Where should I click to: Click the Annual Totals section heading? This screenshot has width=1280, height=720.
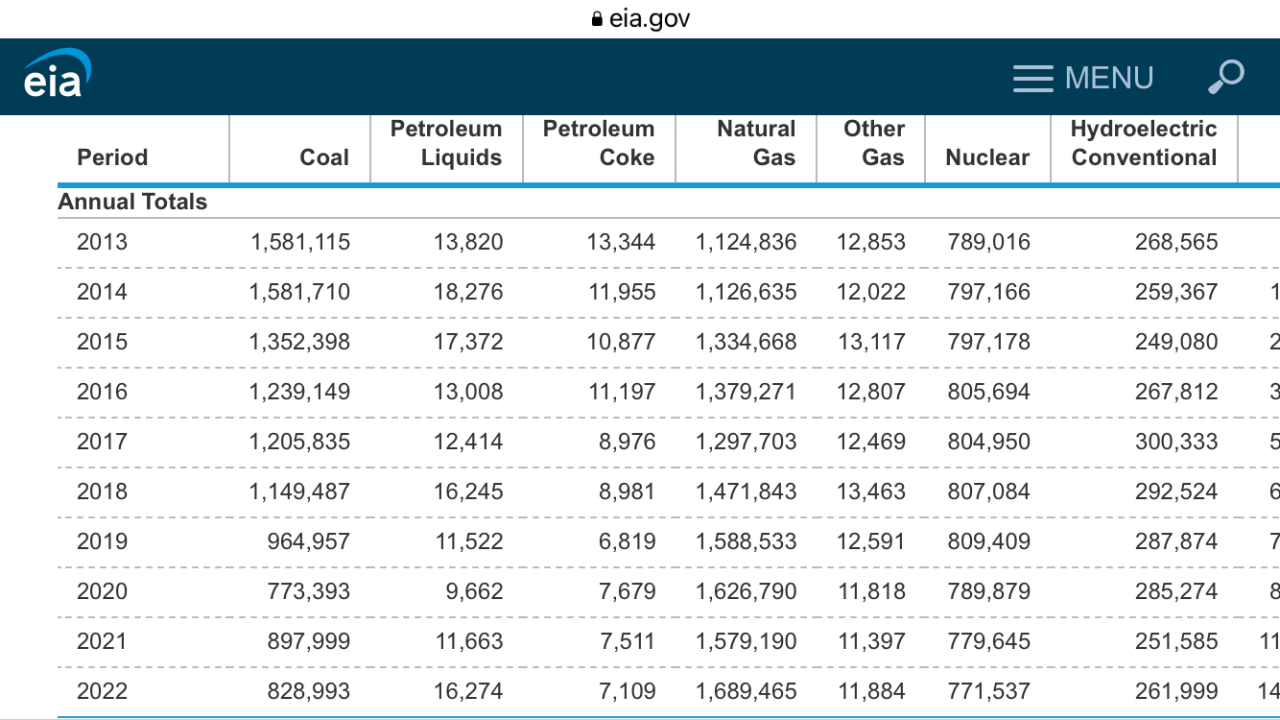pyautogui.click(x=133, y=202)
